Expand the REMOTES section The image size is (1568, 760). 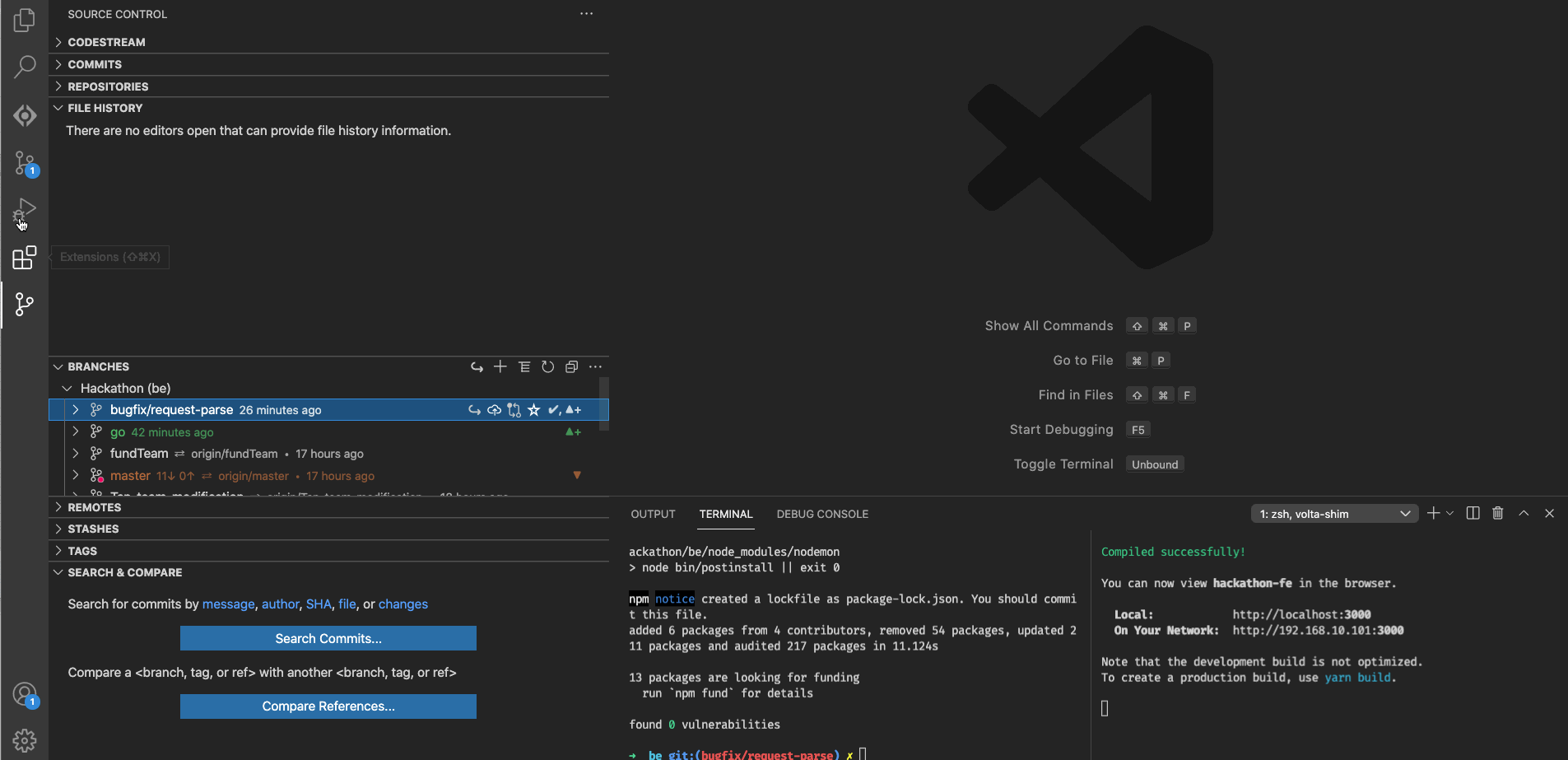point(329,507)
